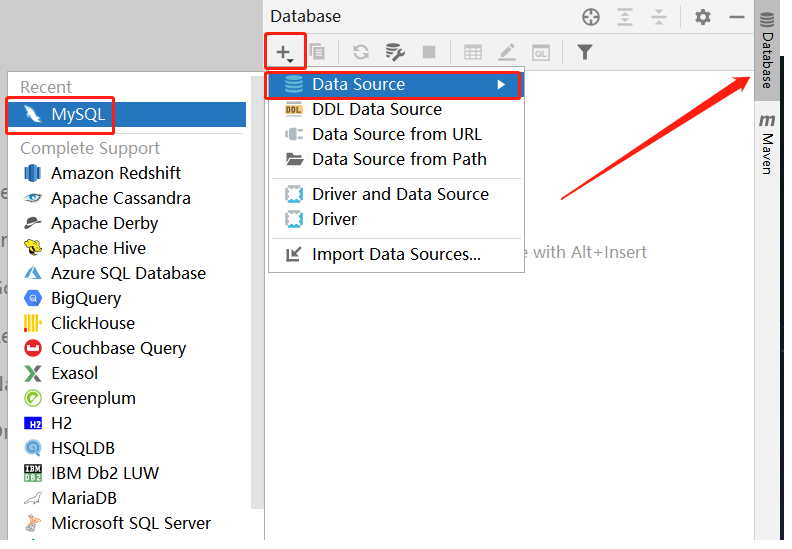Select IBM Db2 LUW entry
The width and height of the screenshot is (792, 549).
click(x=126, y=473)
